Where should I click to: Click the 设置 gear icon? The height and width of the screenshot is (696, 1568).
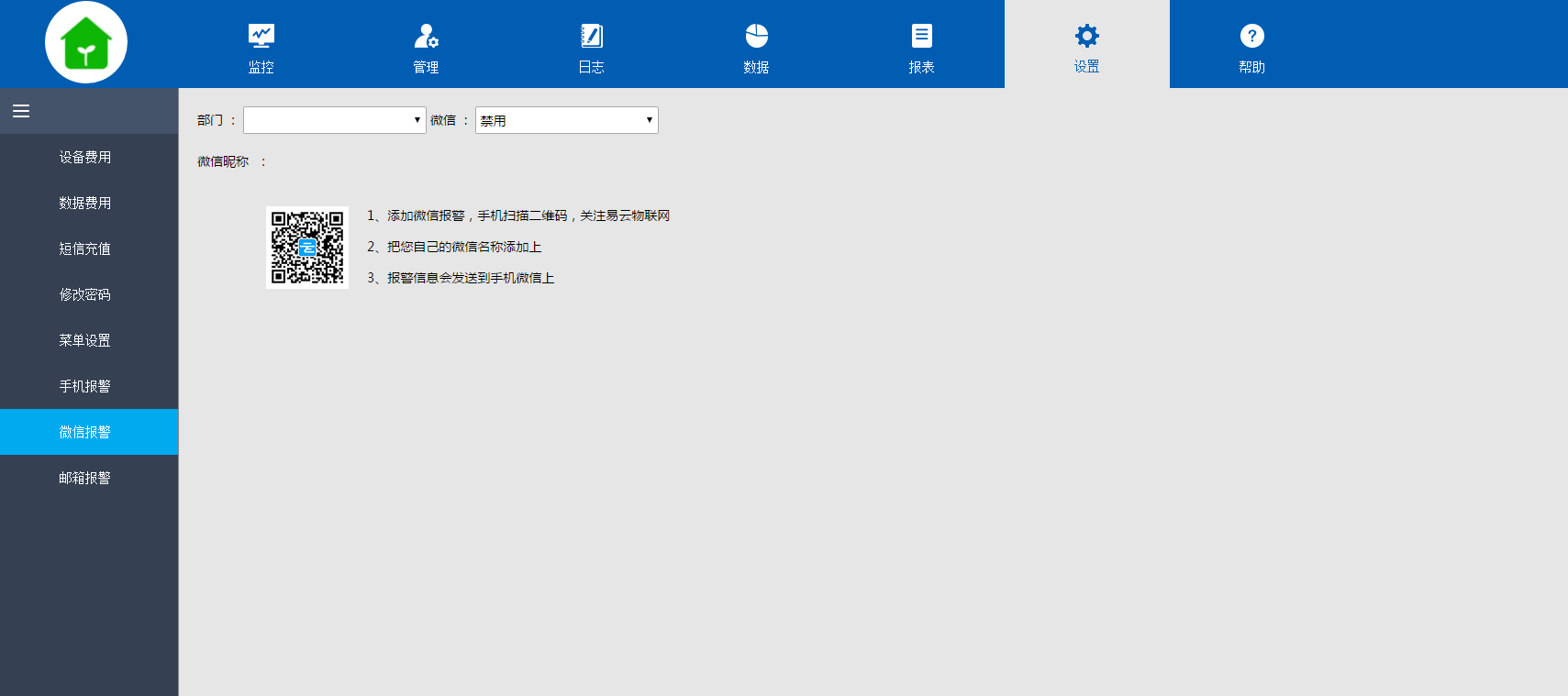[1087, 36]
